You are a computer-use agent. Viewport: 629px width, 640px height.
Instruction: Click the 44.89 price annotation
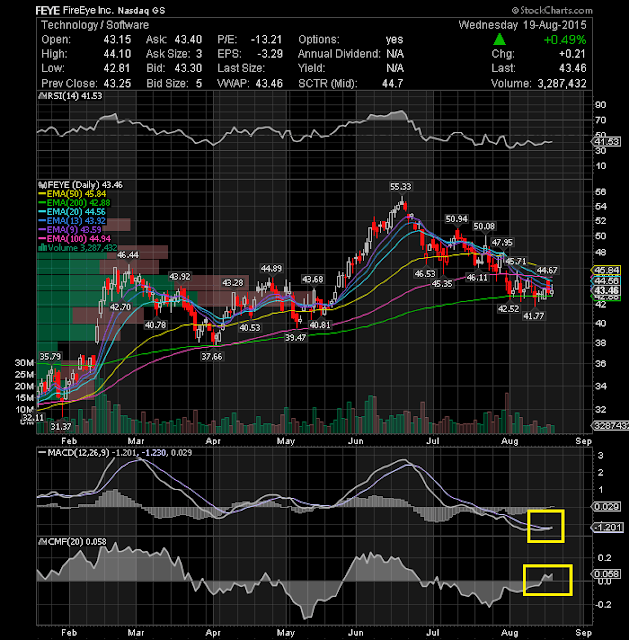point(271,269)
